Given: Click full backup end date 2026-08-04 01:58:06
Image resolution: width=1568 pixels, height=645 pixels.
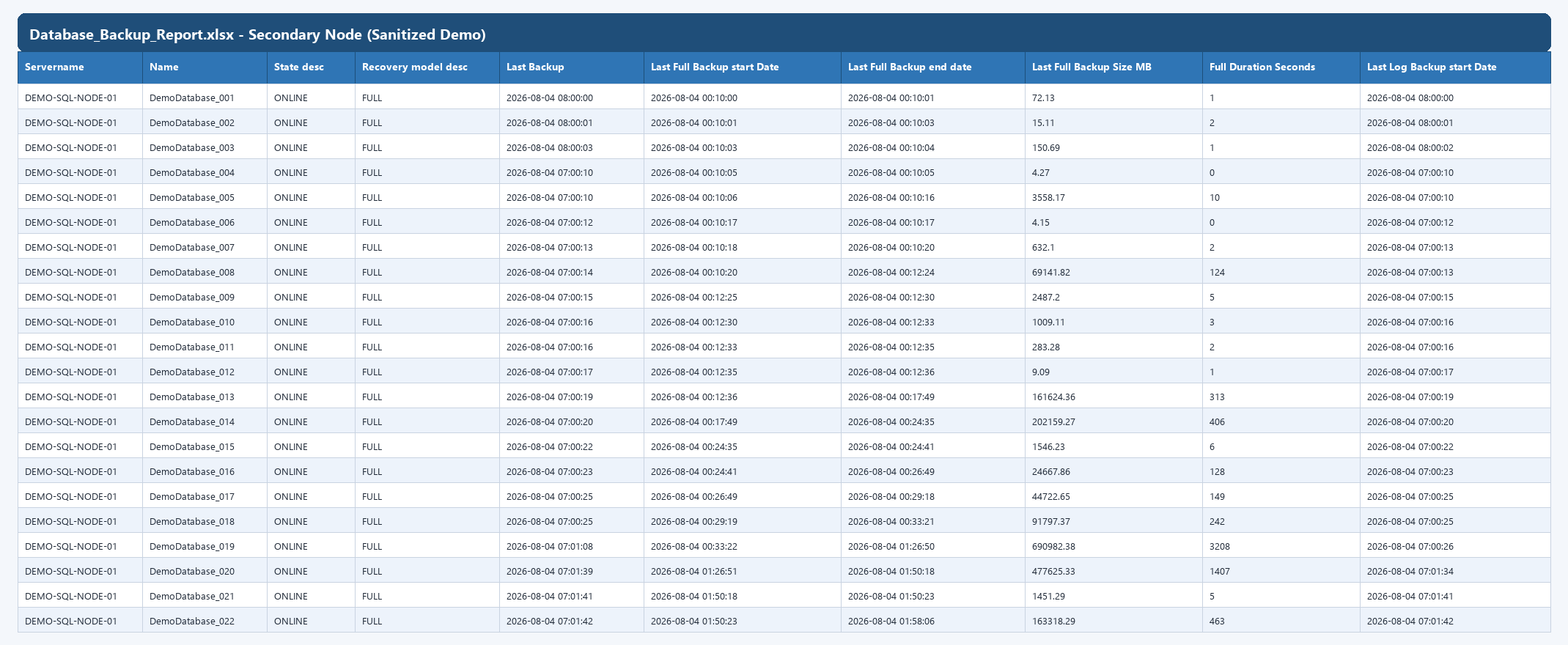Looking at the screenshot, I should 932,621.
